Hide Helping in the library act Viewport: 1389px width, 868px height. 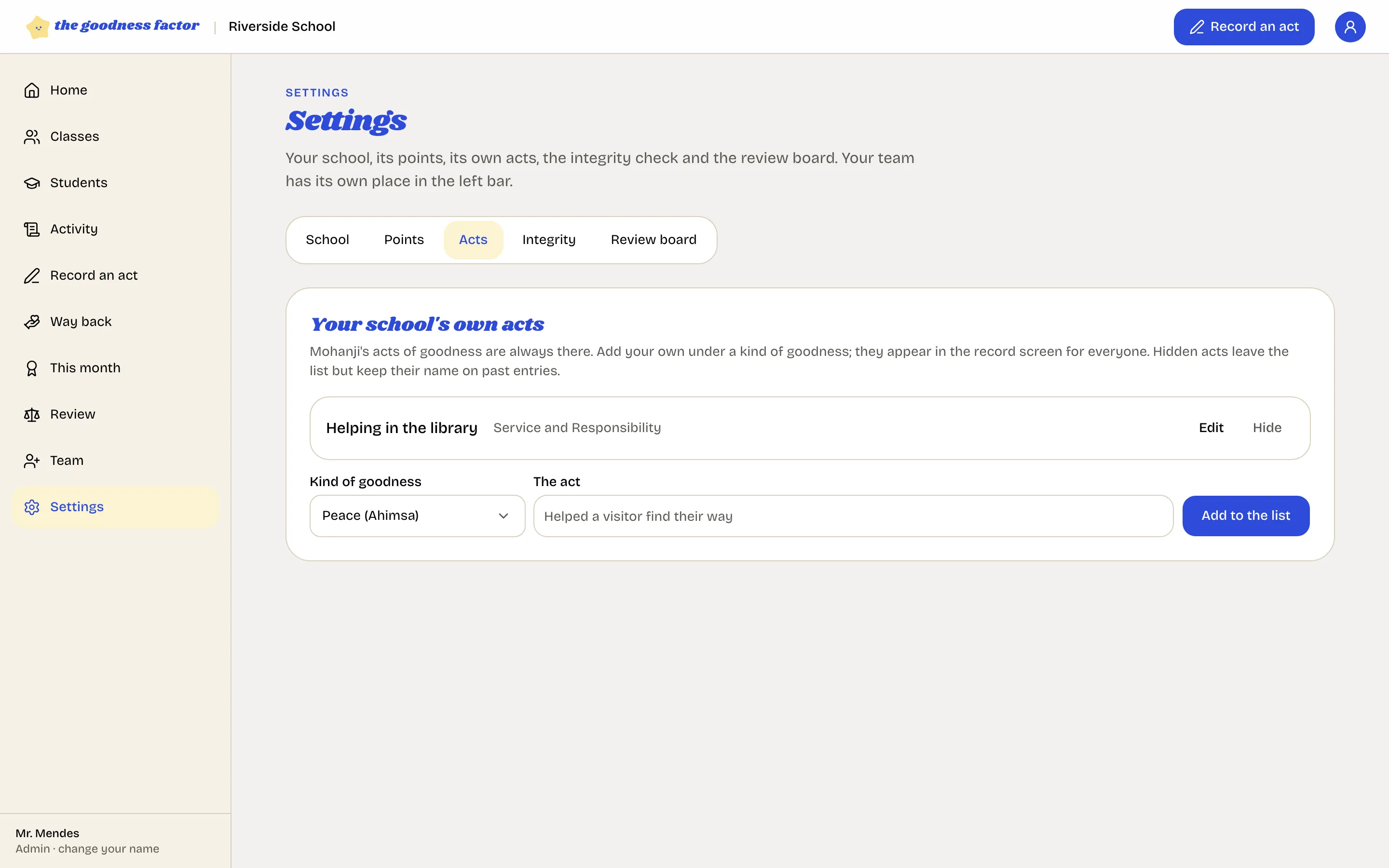(1267, 428)
